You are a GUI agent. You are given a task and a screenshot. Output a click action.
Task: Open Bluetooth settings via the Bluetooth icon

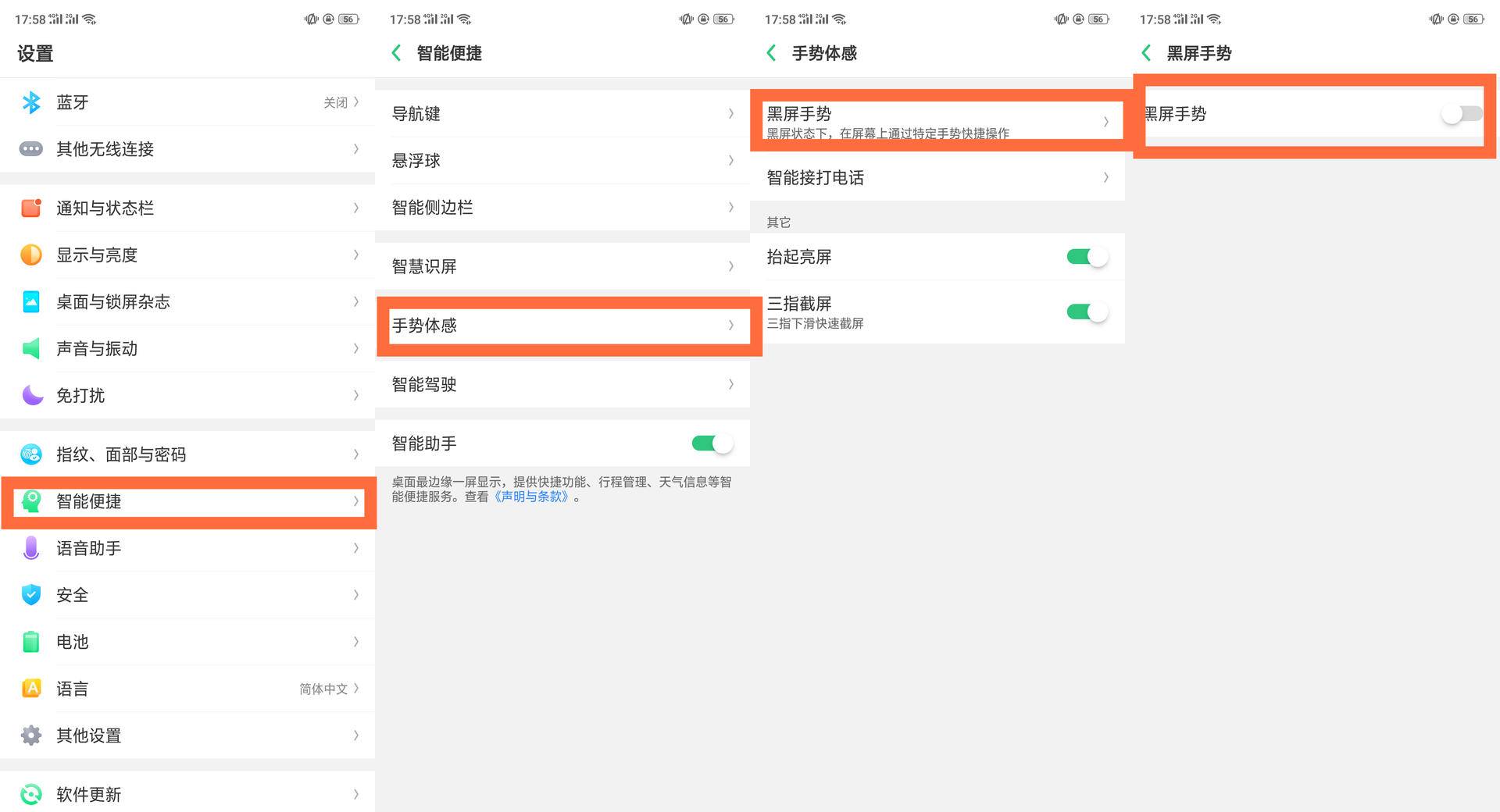[31, 101]
